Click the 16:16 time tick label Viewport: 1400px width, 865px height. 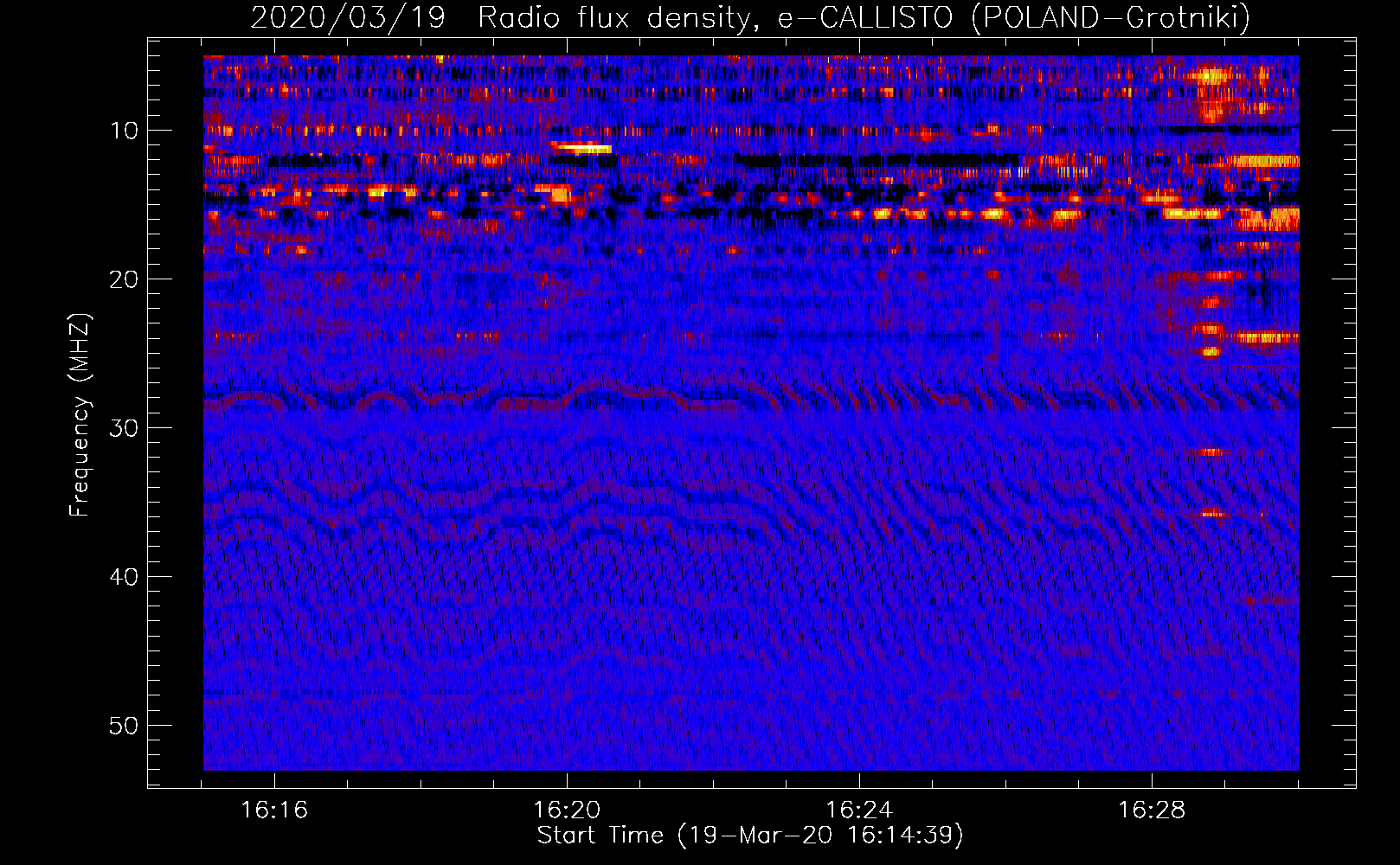[274, 811]
